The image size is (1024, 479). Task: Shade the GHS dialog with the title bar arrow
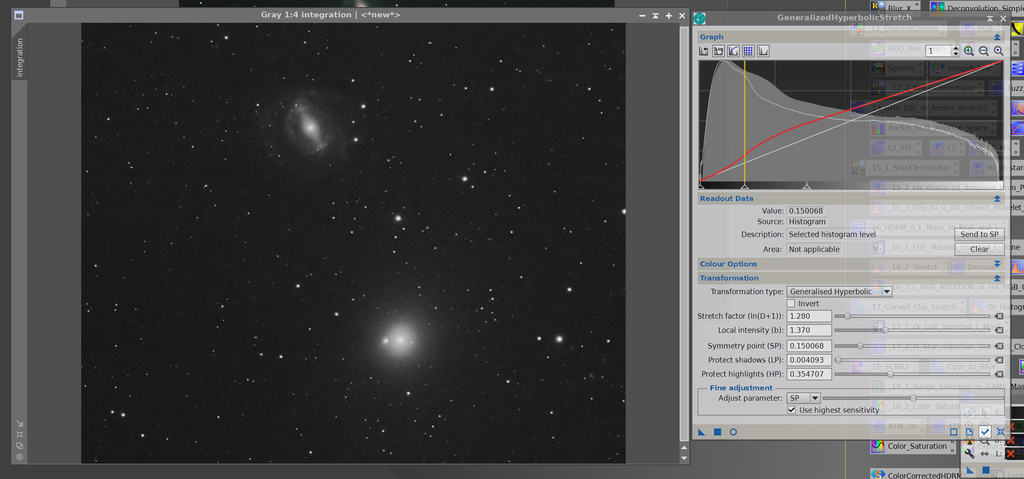coord(991,18)
